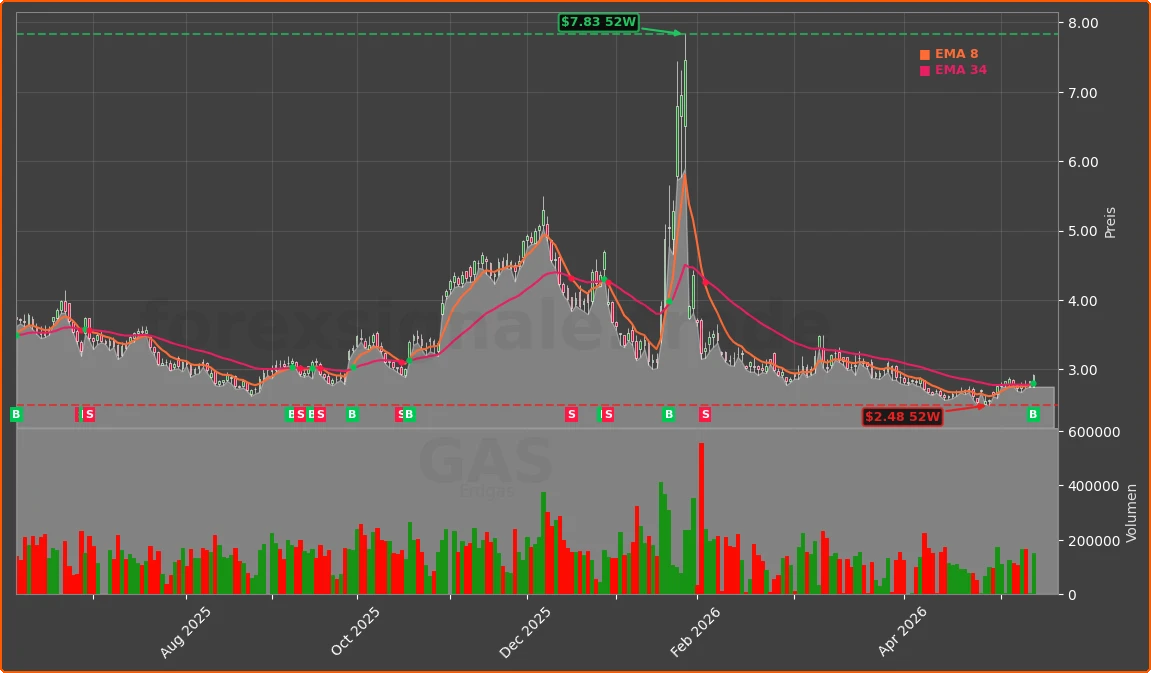Click the 6.00 price axis label
Image resolution: width=1151 pixels, height=673 pixels.
point(1083,162)
